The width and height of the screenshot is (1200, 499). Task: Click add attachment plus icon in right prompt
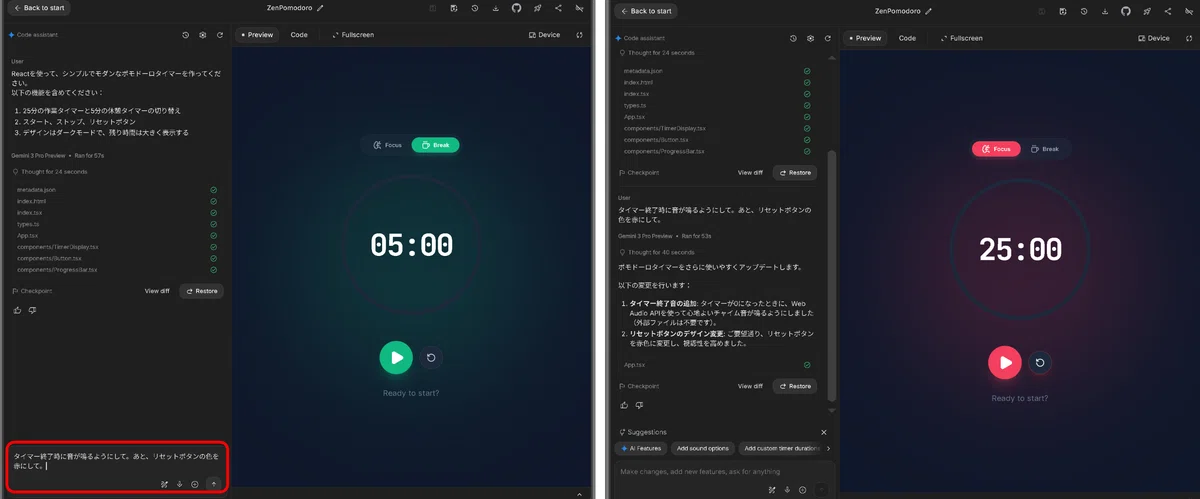pos(803,490)
